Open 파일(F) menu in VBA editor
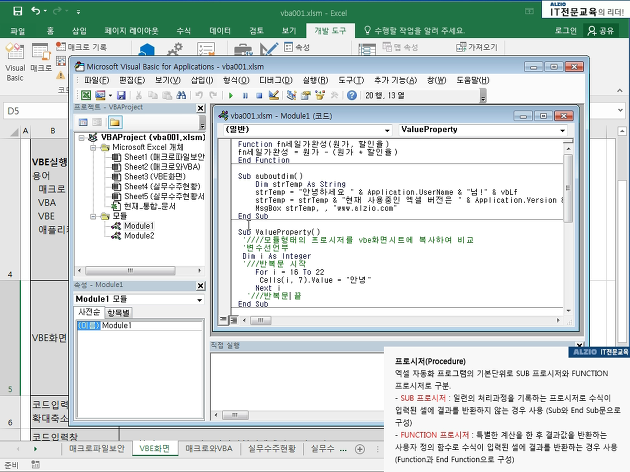 click(x=96, y=80)
